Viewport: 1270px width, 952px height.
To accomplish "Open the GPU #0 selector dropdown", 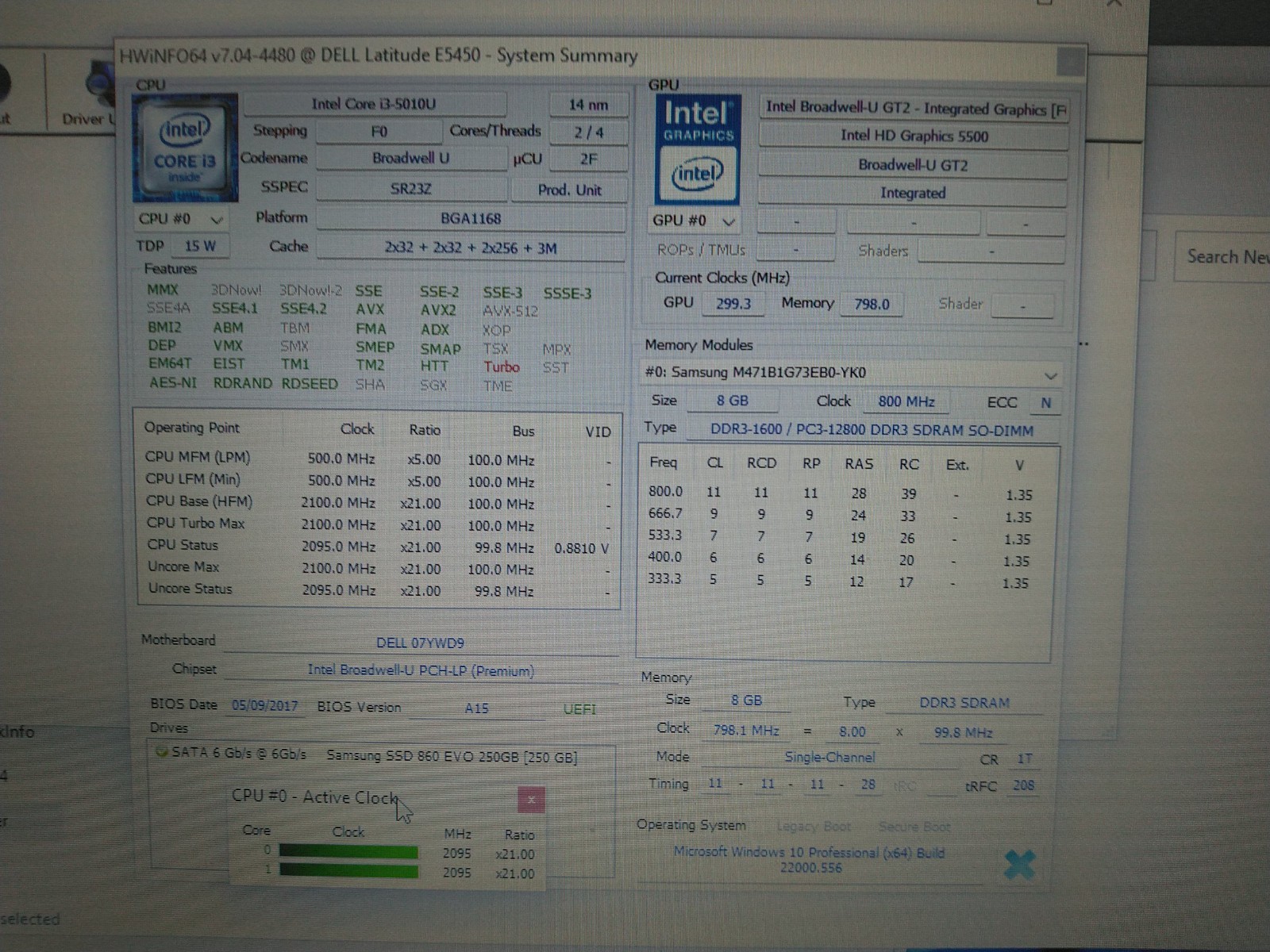I will (695, 221).
